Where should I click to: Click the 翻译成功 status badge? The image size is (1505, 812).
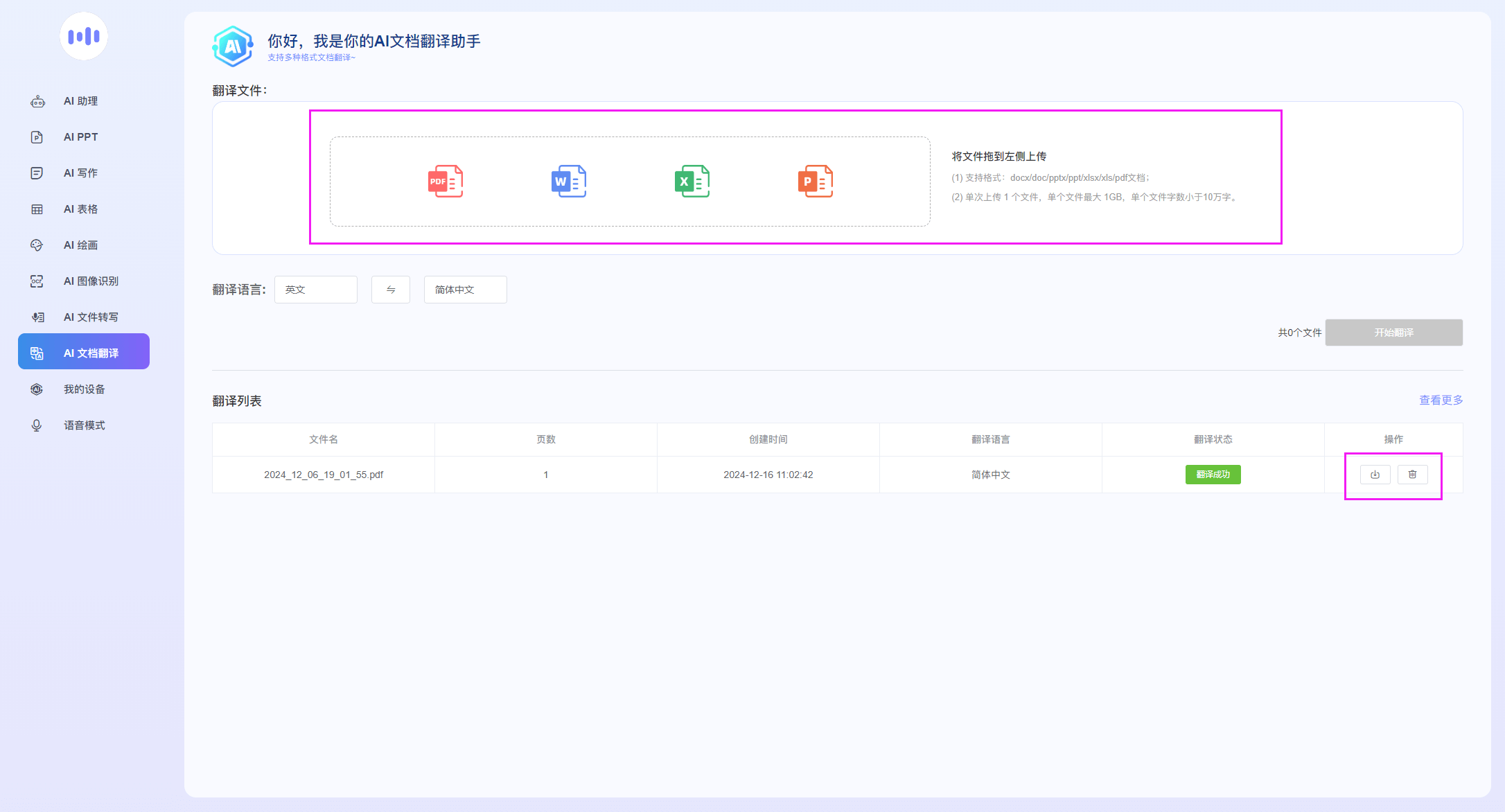1213,475
